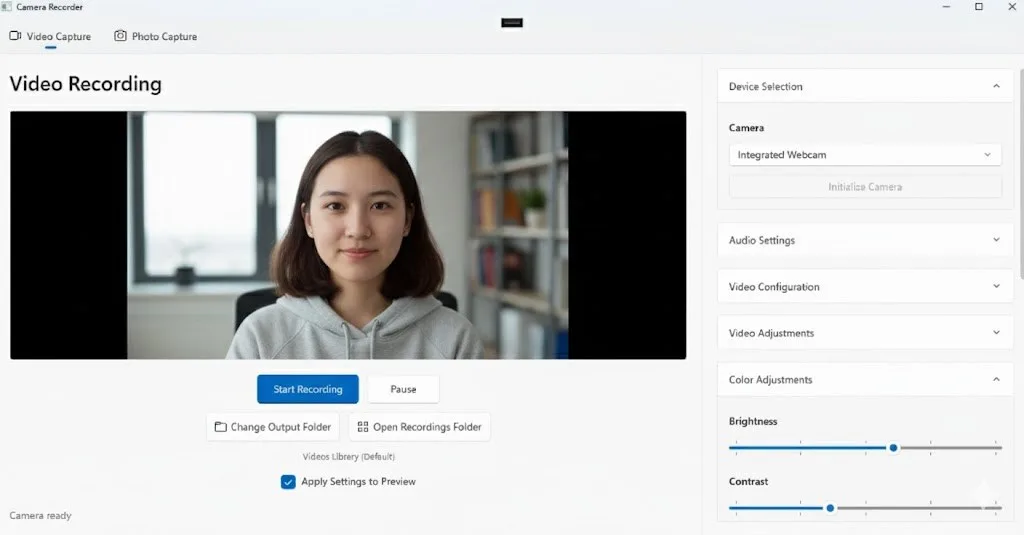Click the folder icon on Change Output Folder
The width and height of the screenshot is (1024, 535).
click(x=221, y=427)
